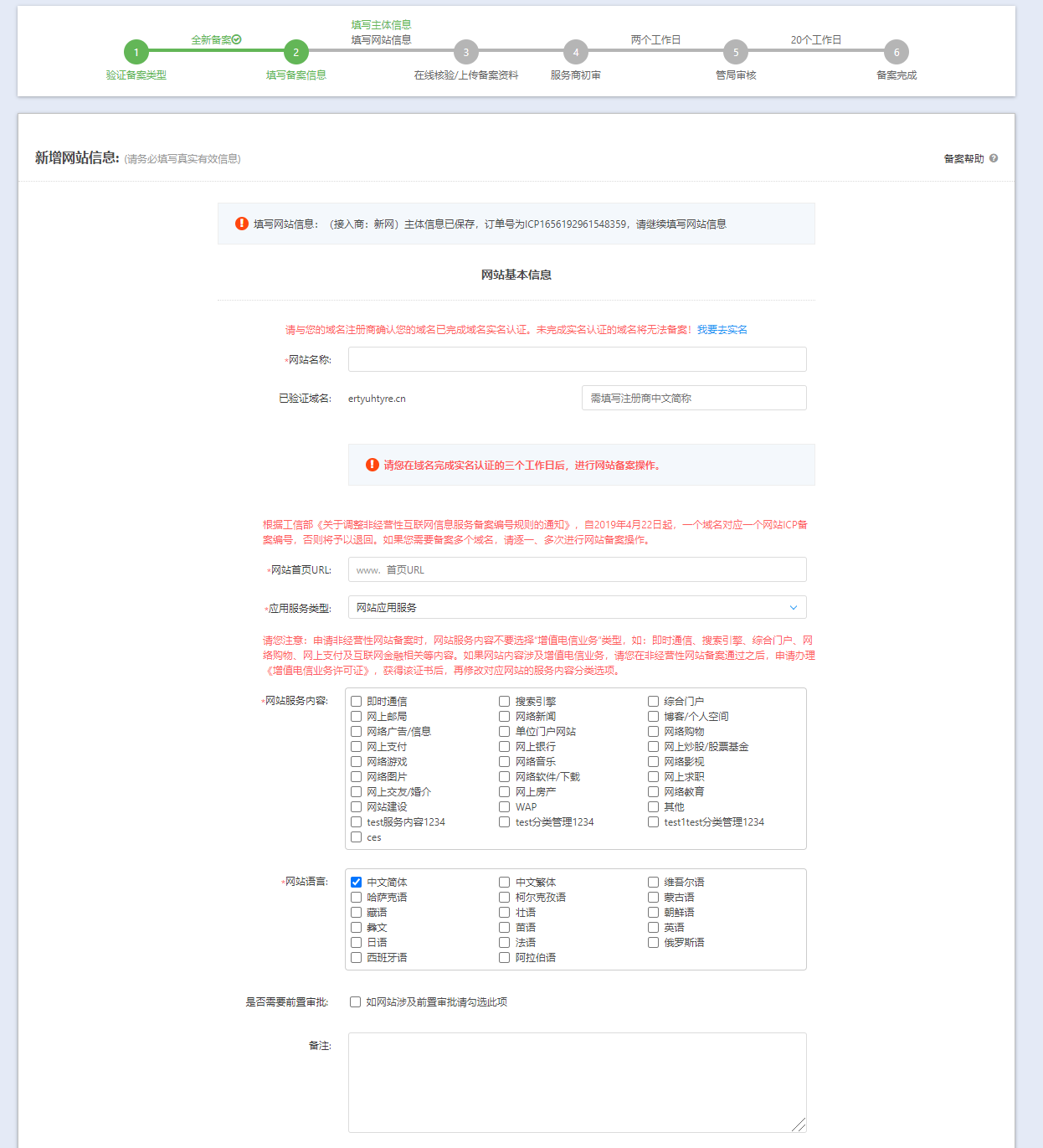Click the dropdown arrow beside 网站应用服务
The image size is (1043, 1148).
click(x=793, y=608)
